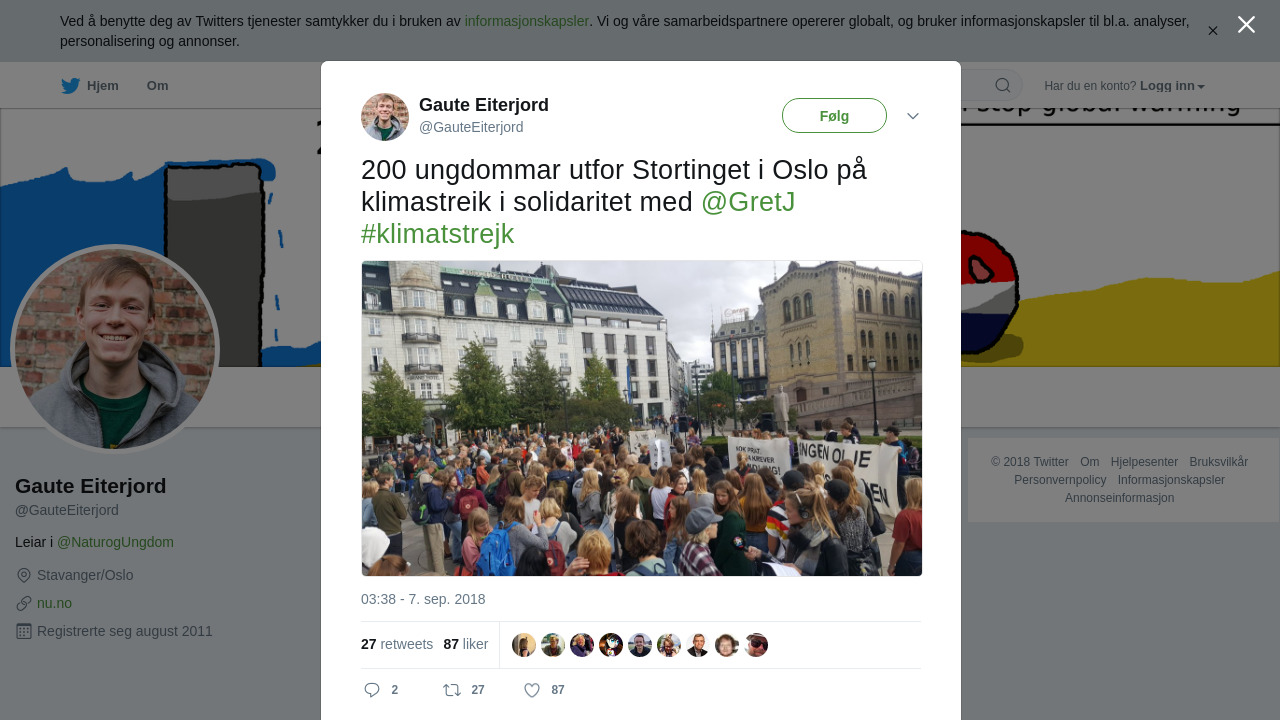
Task: Click the retweet arrows icon
Action: pyautogui.click(x=452, y=690)
